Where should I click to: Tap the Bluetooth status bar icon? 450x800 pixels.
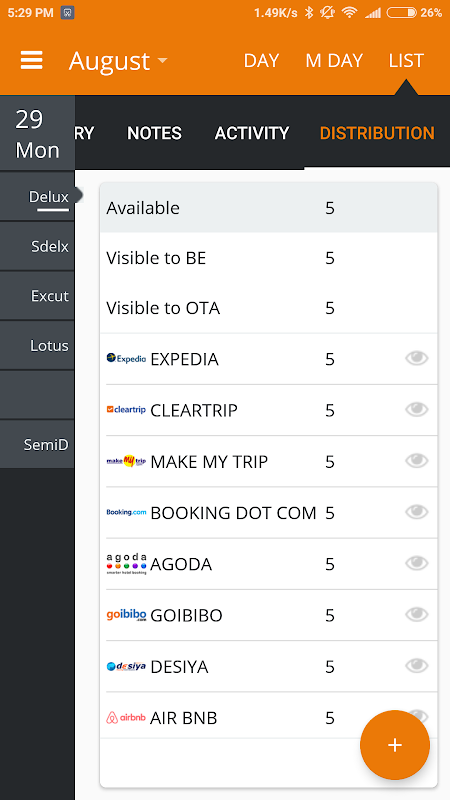tap(309, 13)
